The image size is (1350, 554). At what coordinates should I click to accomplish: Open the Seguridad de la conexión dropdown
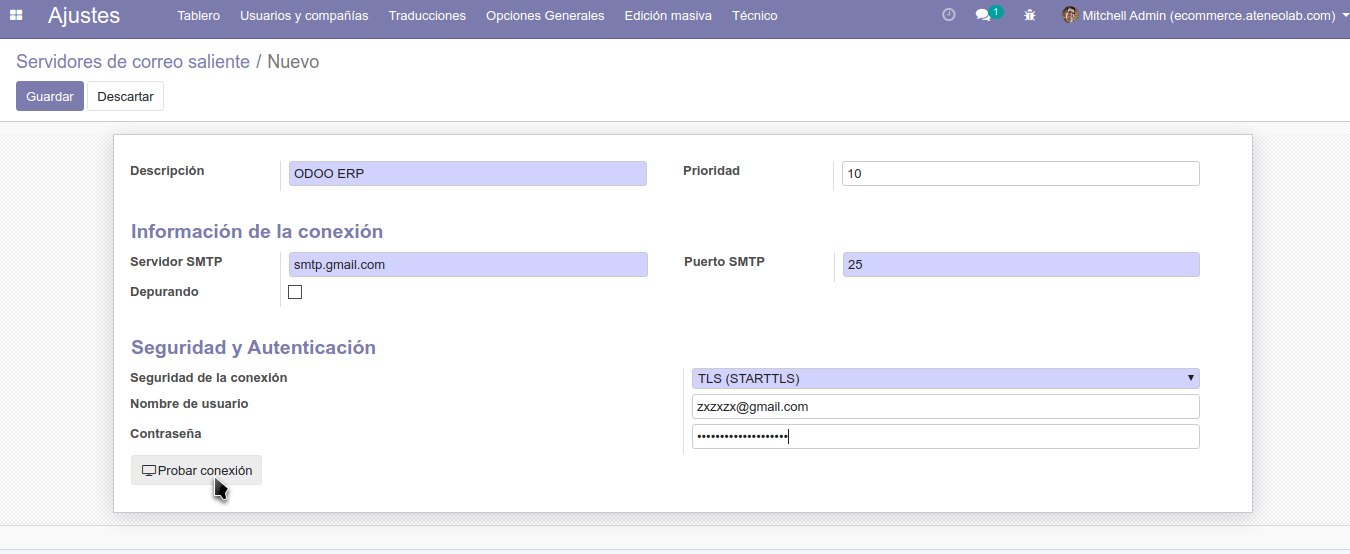point(945,378)
